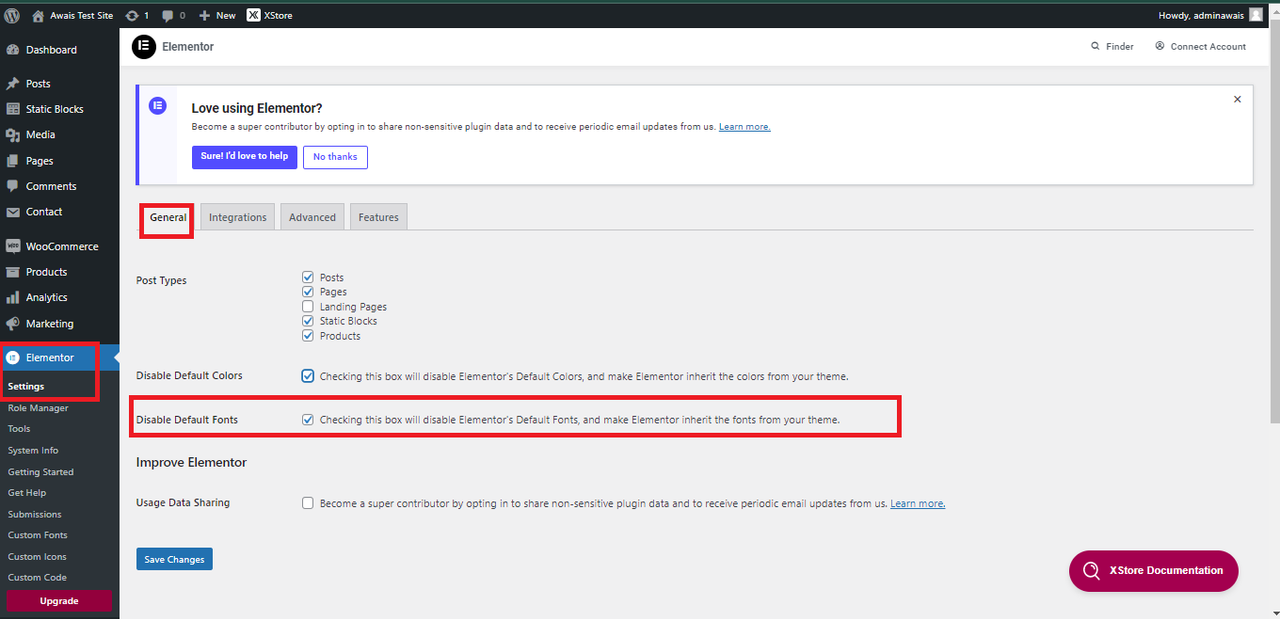The image size is (1280, 619).
Task: Switch to the General tab
Action: (x=168, y=217)
